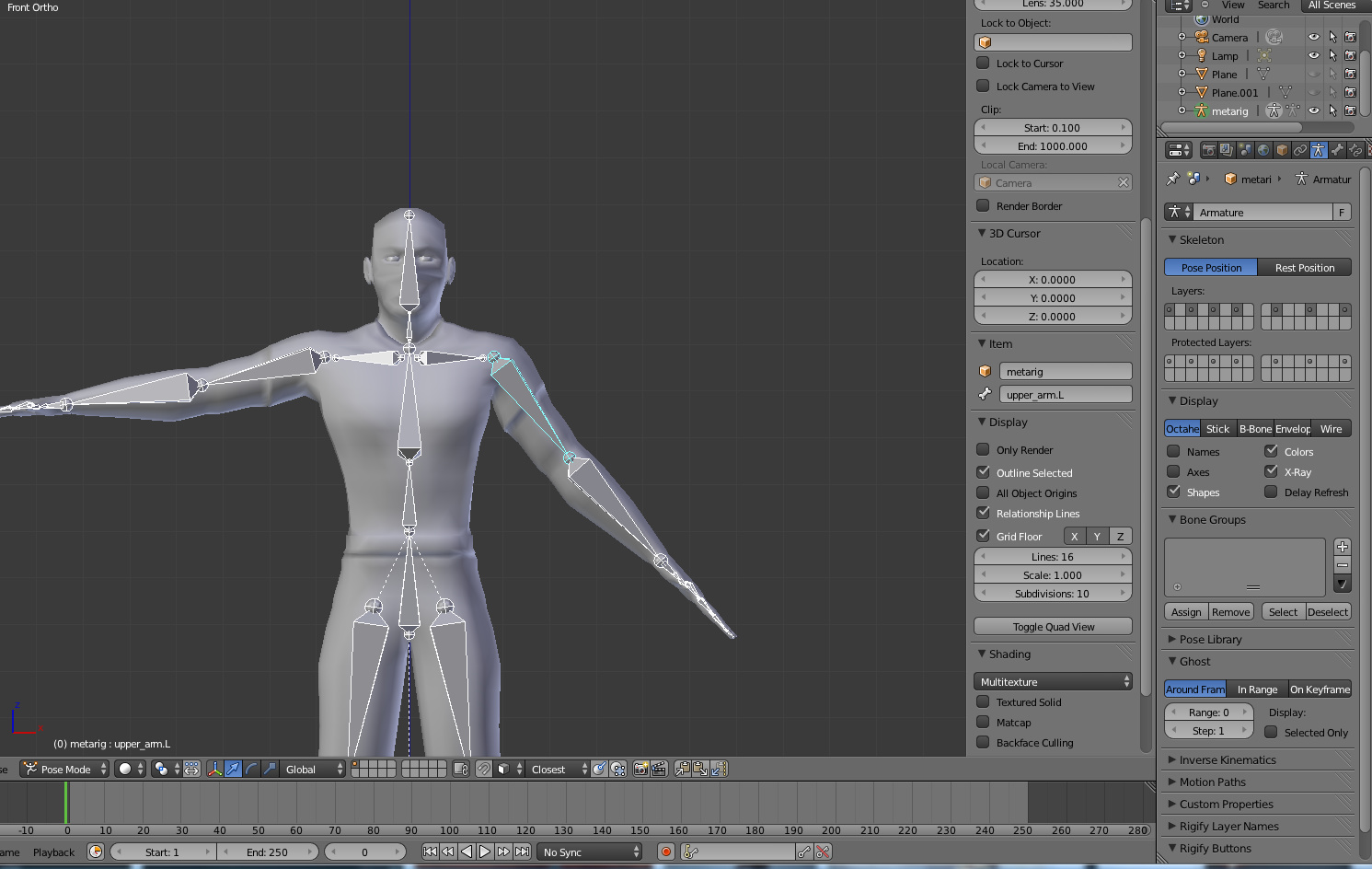Open the Closest snap target dropdown
The image size is (1372, 869).
tap(558, 769)
